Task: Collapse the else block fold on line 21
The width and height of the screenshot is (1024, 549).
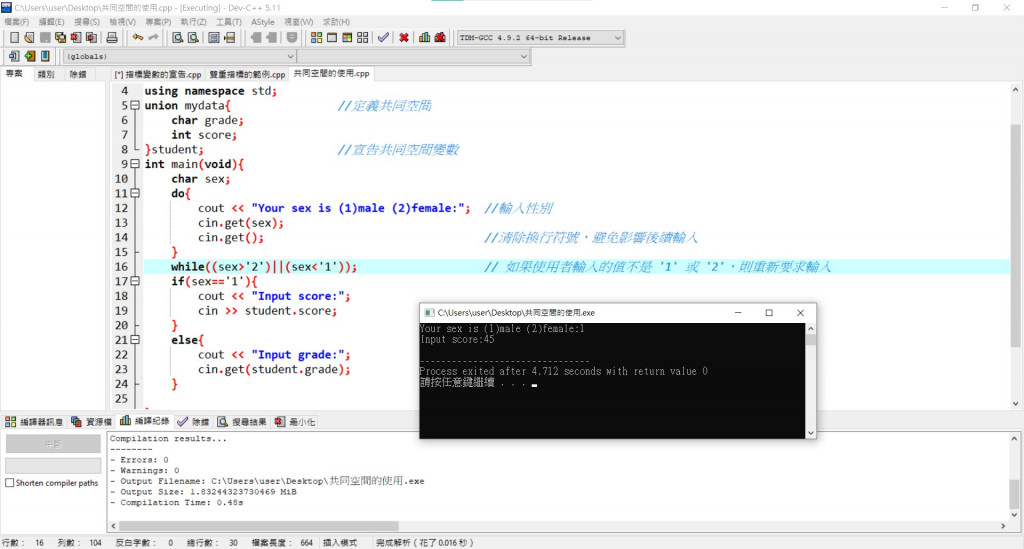Action: click(x=135, y=340)
